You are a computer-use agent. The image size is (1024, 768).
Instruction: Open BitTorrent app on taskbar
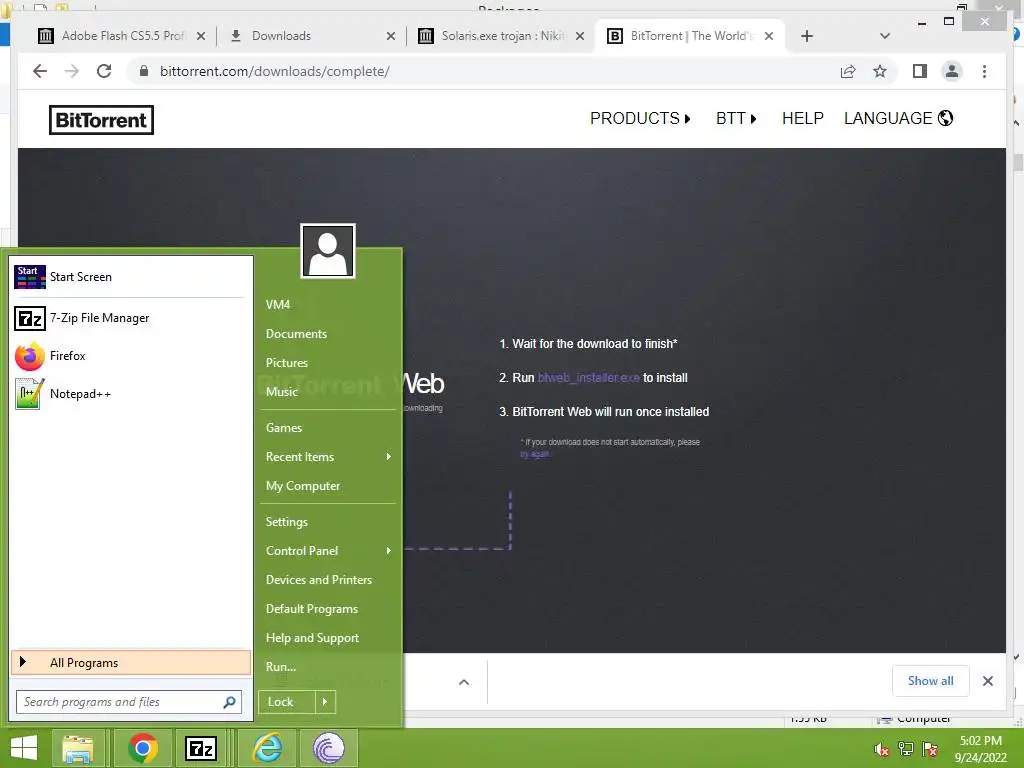coord(328,748)
